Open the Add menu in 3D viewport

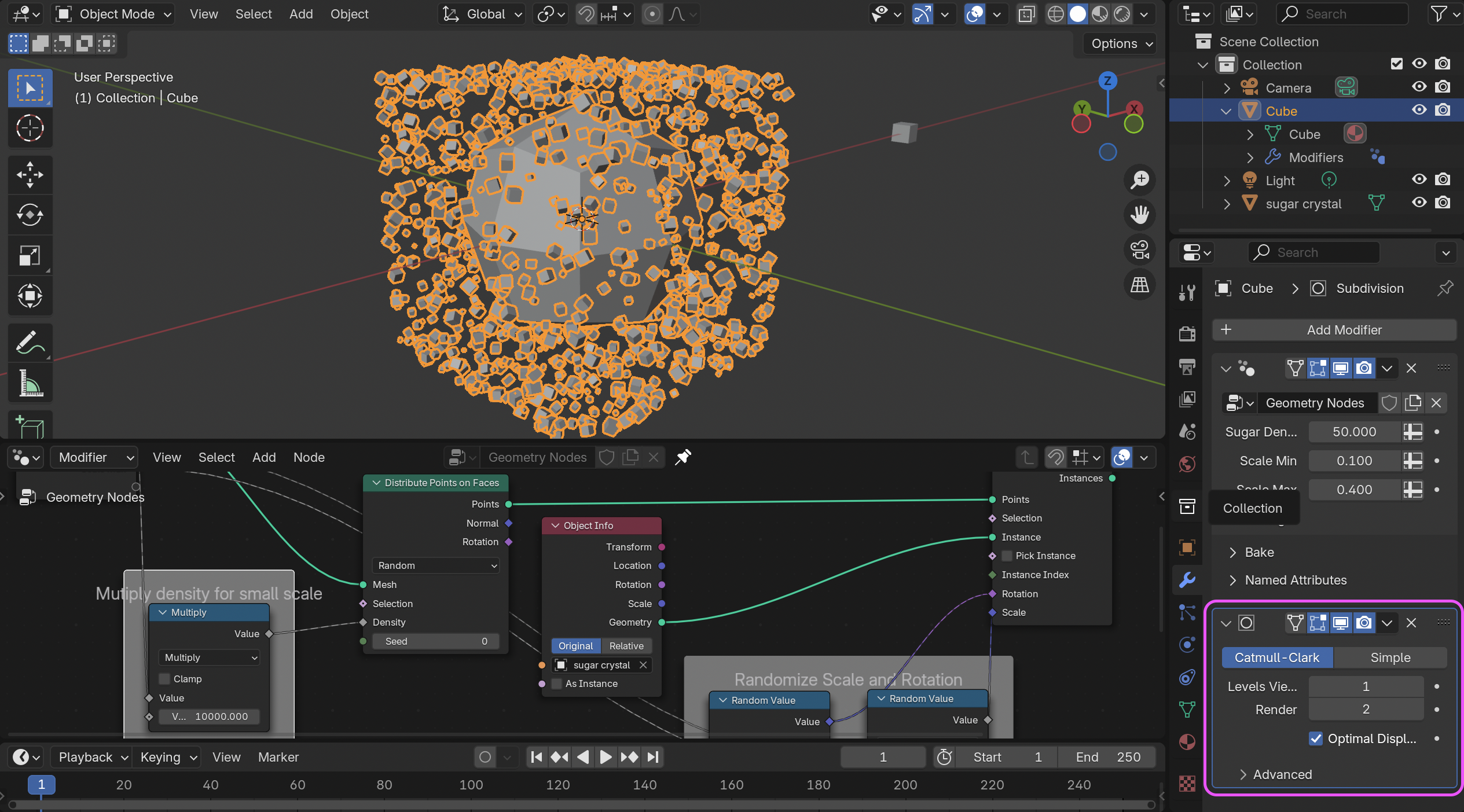coord(301,14)
